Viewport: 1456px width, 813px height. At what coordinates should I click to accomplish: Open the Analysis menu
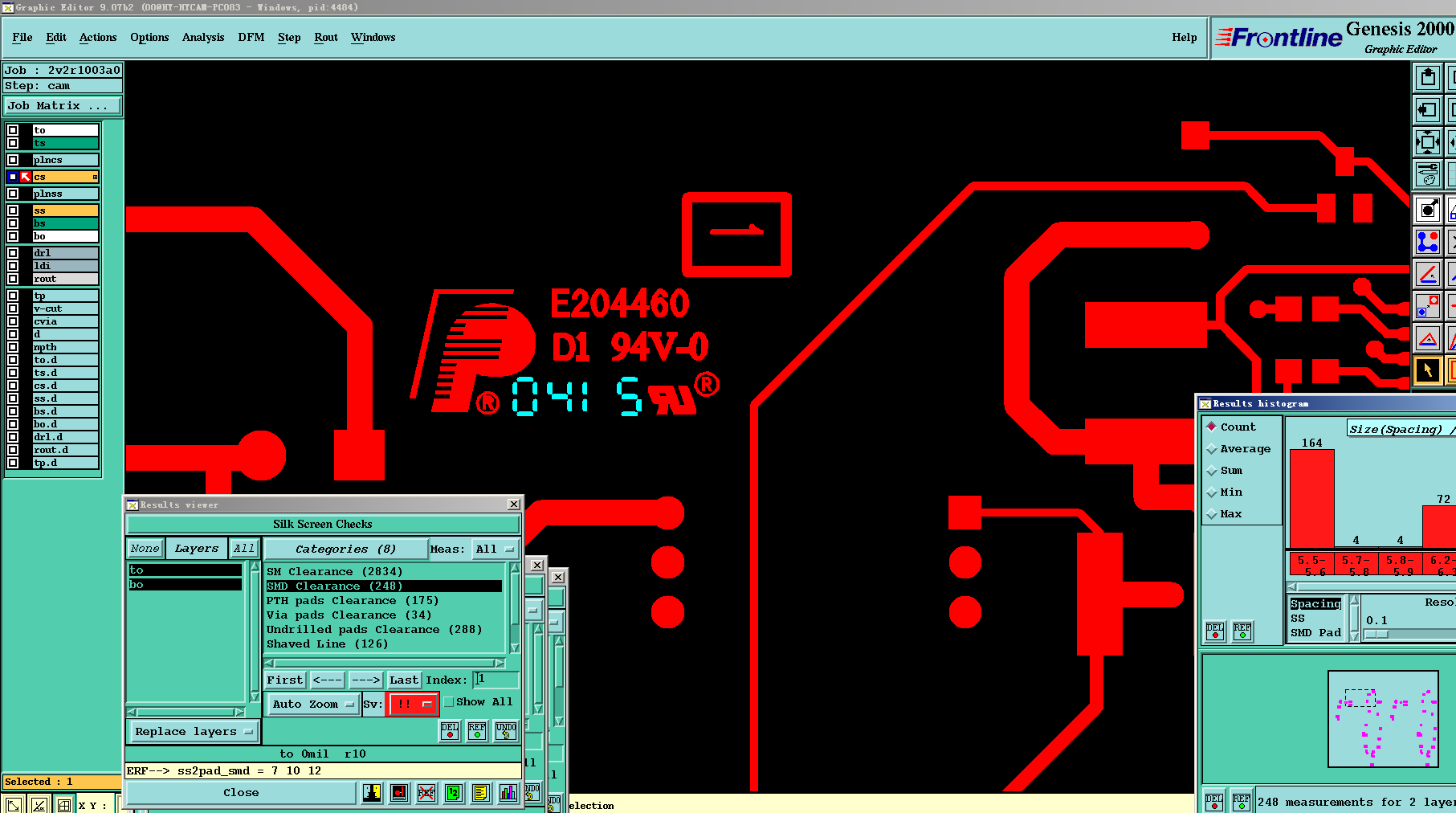tap(203, 38)
